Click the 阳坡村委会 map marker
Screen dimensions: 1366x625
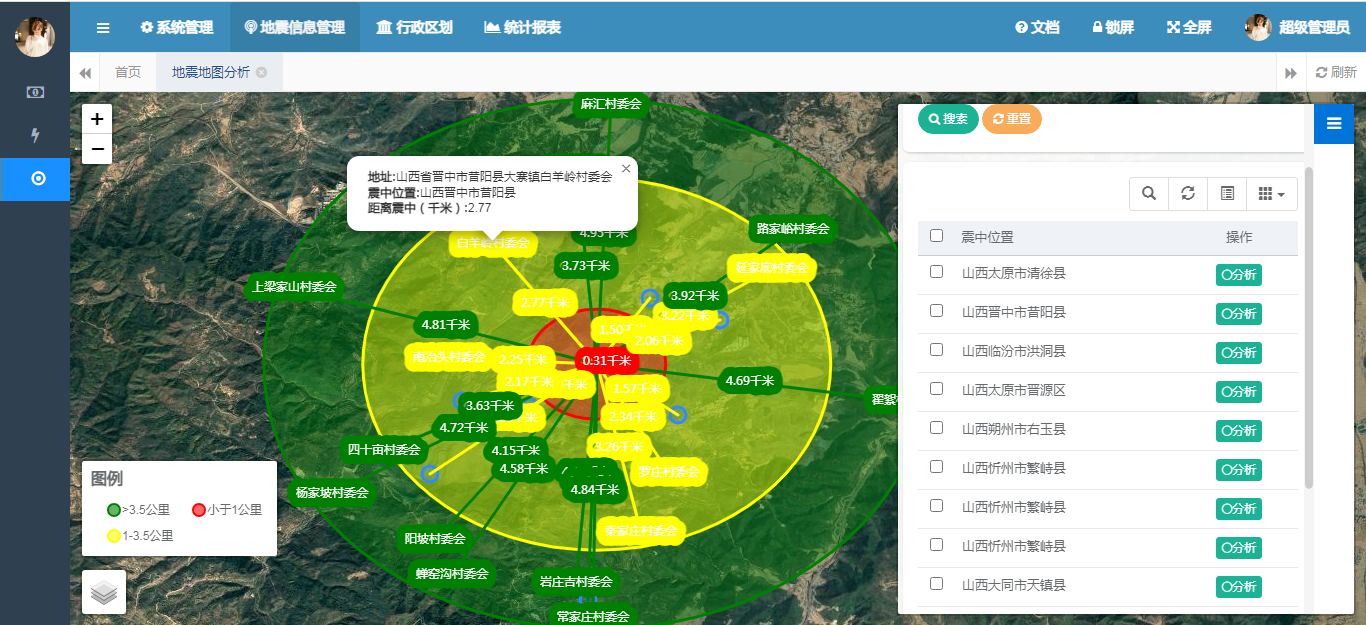435,539
